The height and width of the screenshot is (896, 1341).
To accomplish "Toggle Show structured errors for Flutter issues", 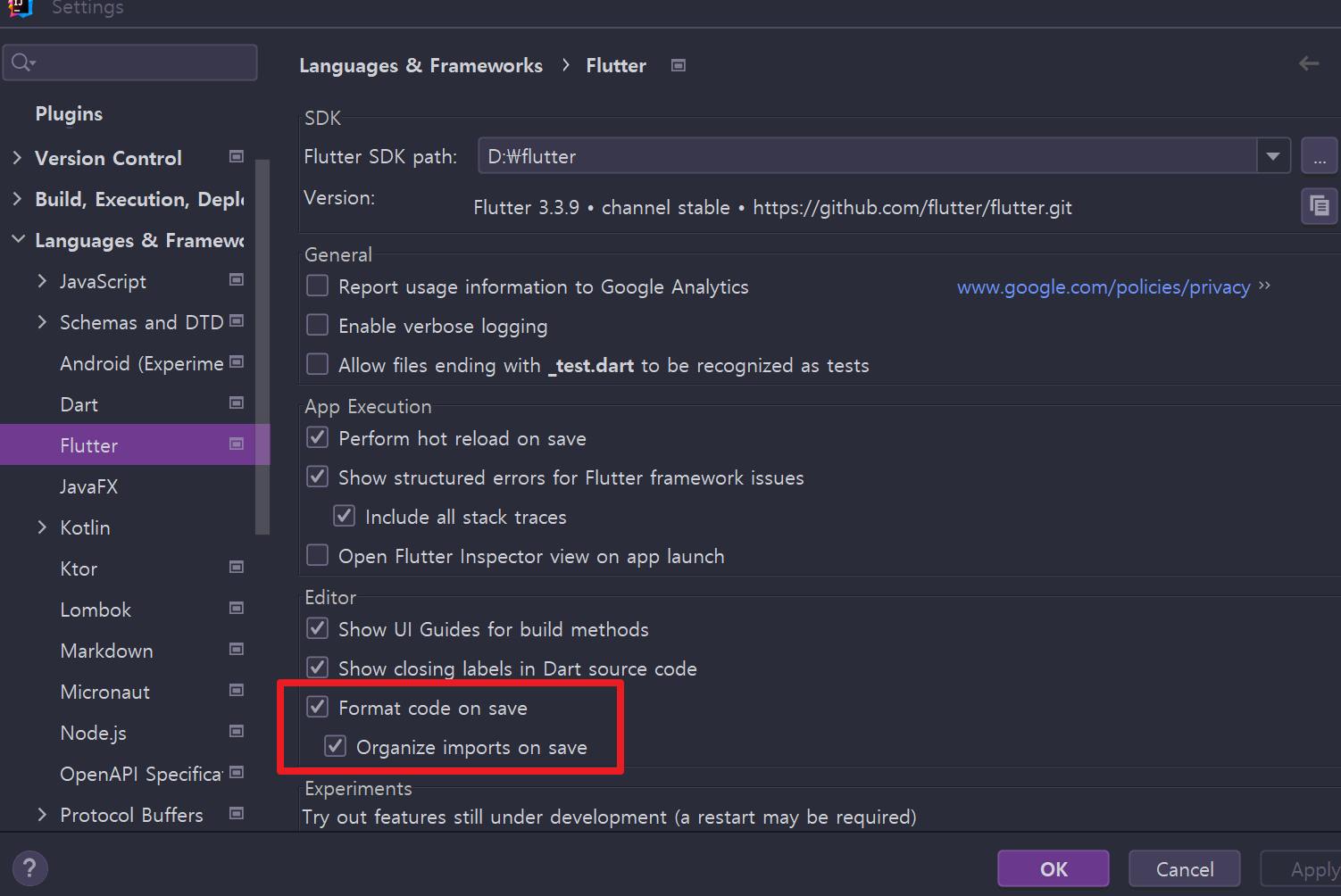I will (x=317, y=477).
